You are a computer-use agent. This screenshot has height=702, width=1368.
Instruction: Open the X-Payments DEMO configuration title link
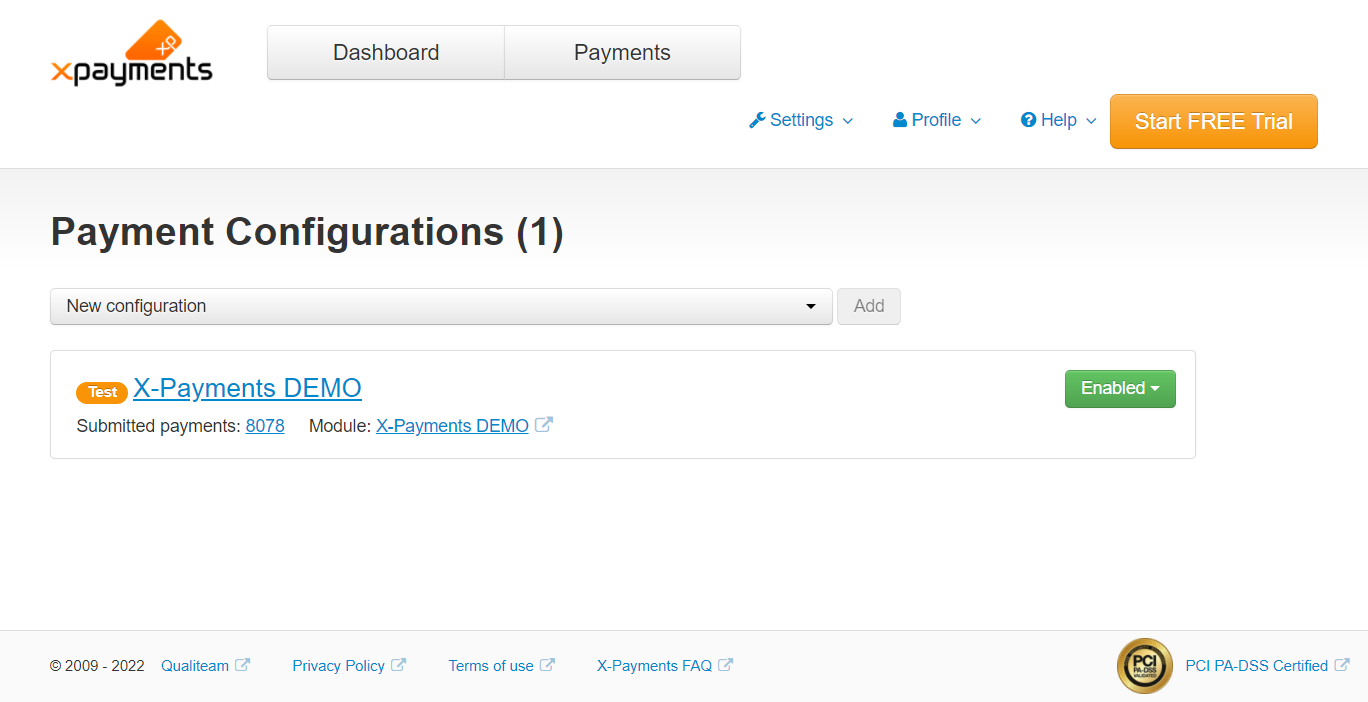(247, 388)
